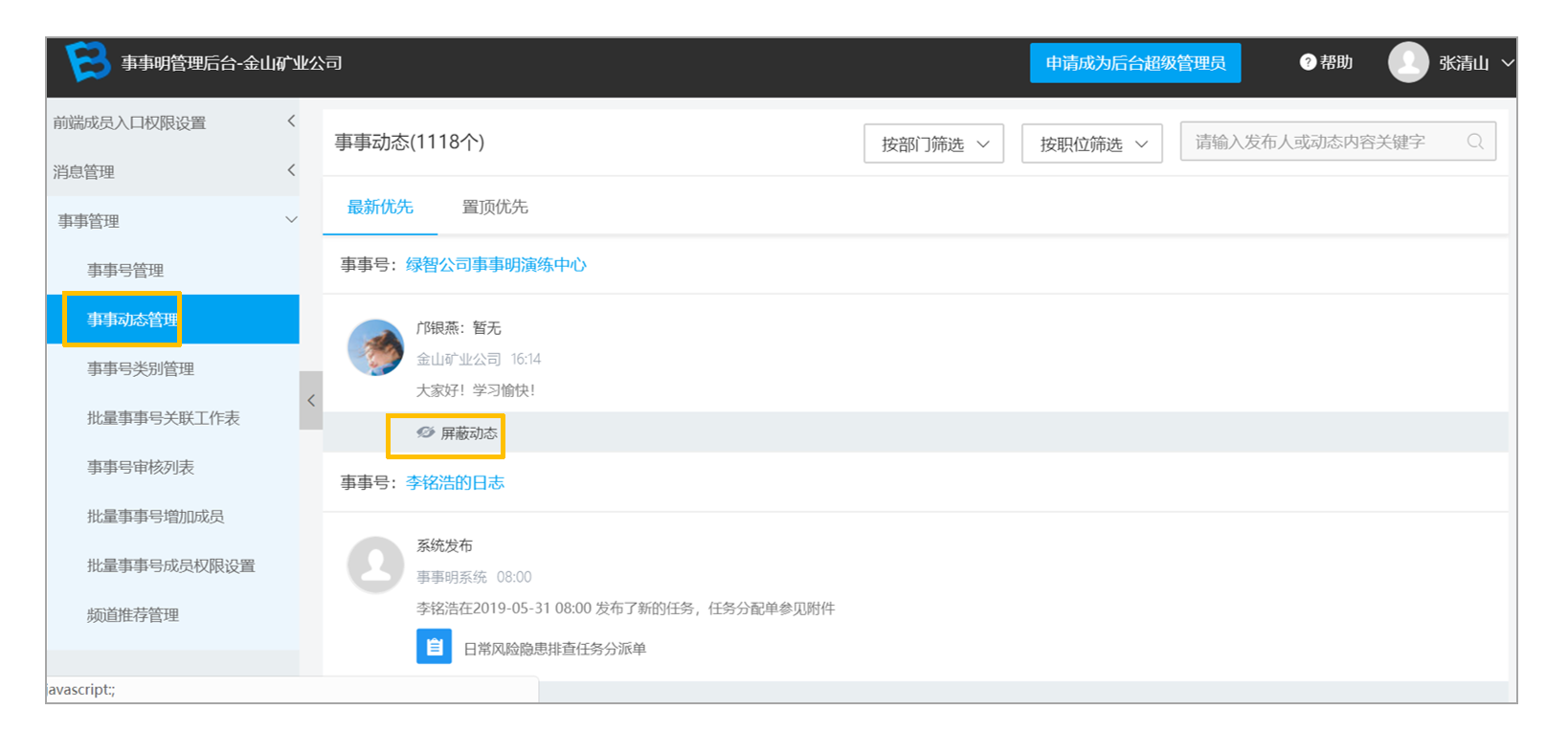Click the blue app logo in header
This screenshot has height=732, width=1568.
coord(87,62)
